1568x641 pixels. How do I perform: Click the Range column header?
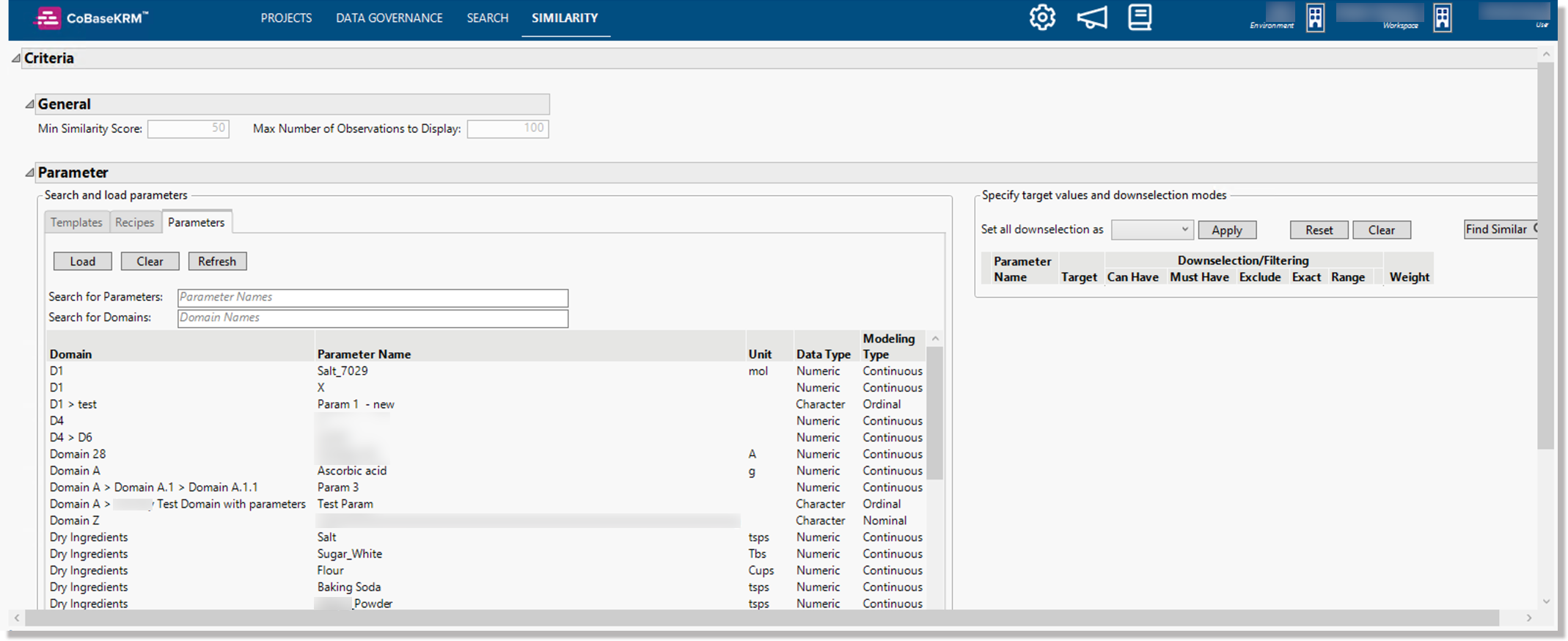click(x=1348, y=277)
